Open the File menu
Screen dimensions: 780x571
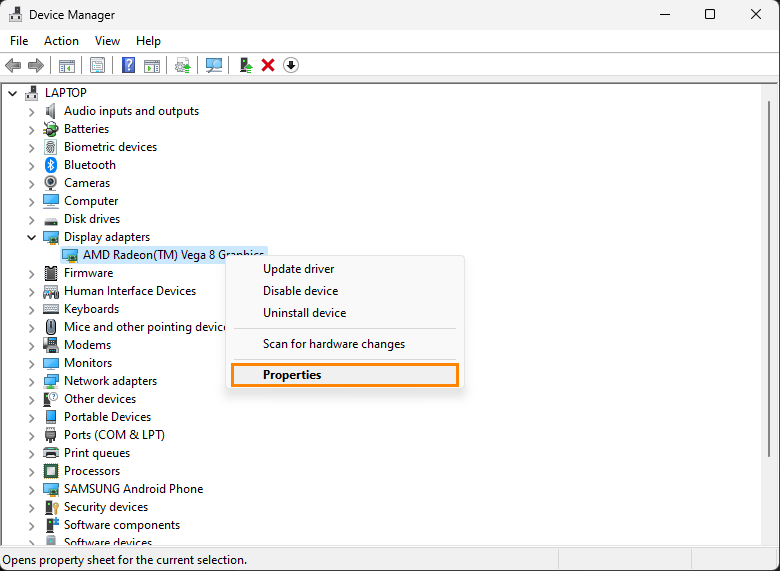(x=19, y=41)
